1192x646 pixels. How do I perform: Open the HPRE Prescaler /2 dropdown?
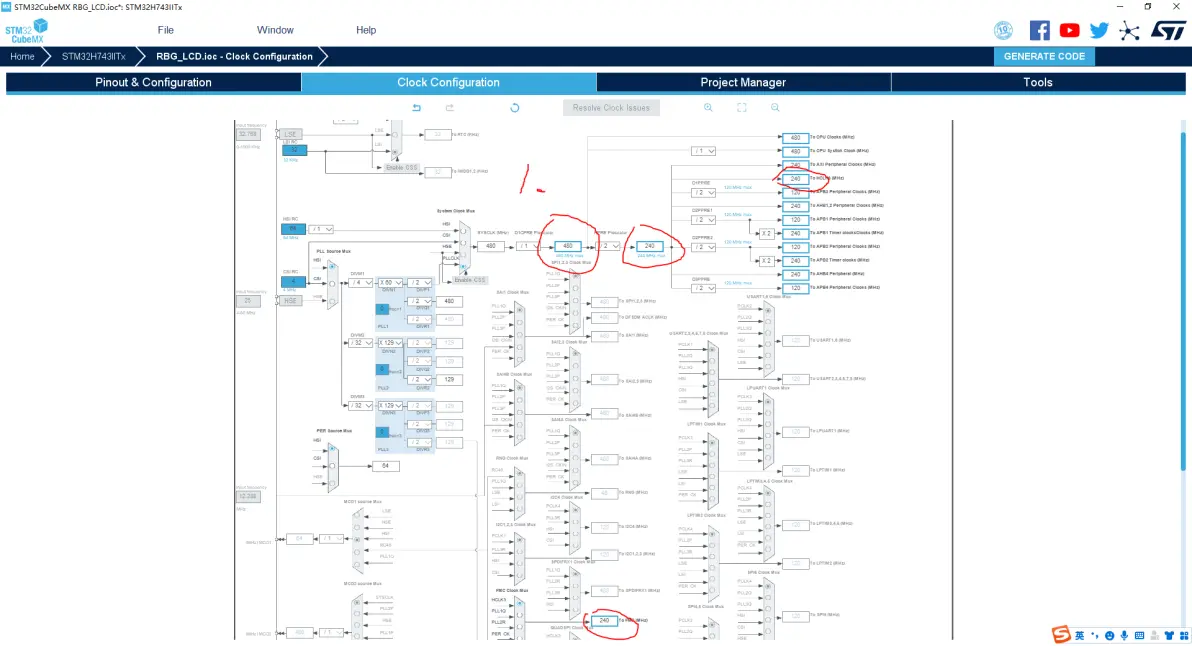coord(609,246)
